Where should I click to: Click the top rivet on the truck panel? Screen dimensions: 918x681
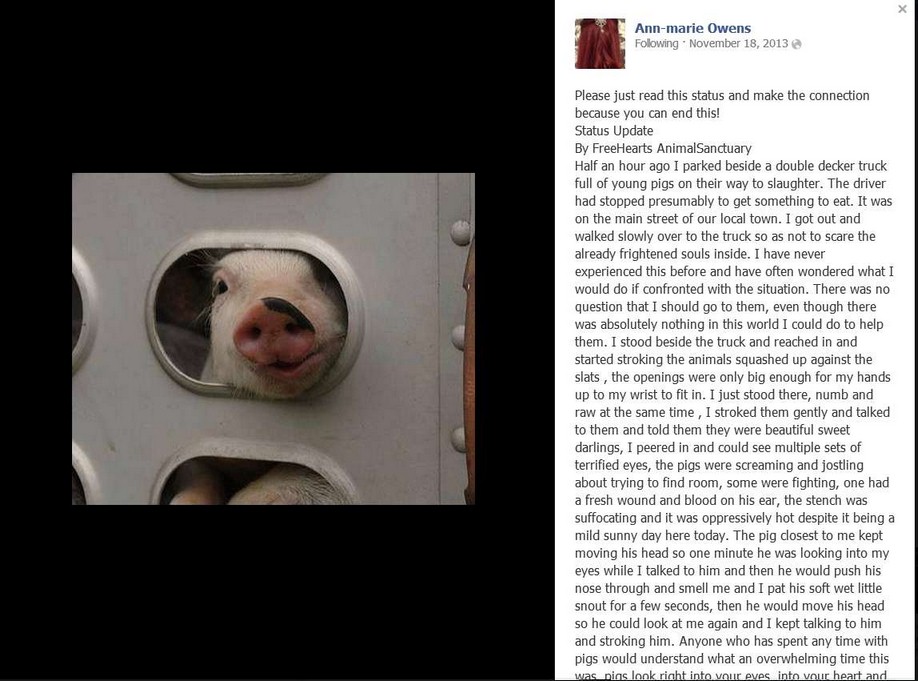click(x=460, y=232)
